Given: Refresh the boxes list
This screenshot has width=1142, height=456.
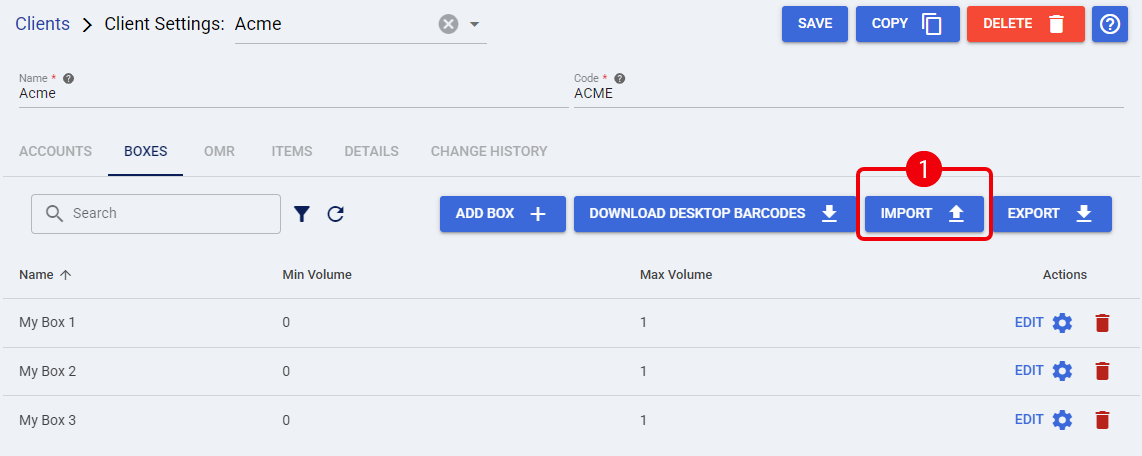Looking at the screenshot, I should [335, 213].
